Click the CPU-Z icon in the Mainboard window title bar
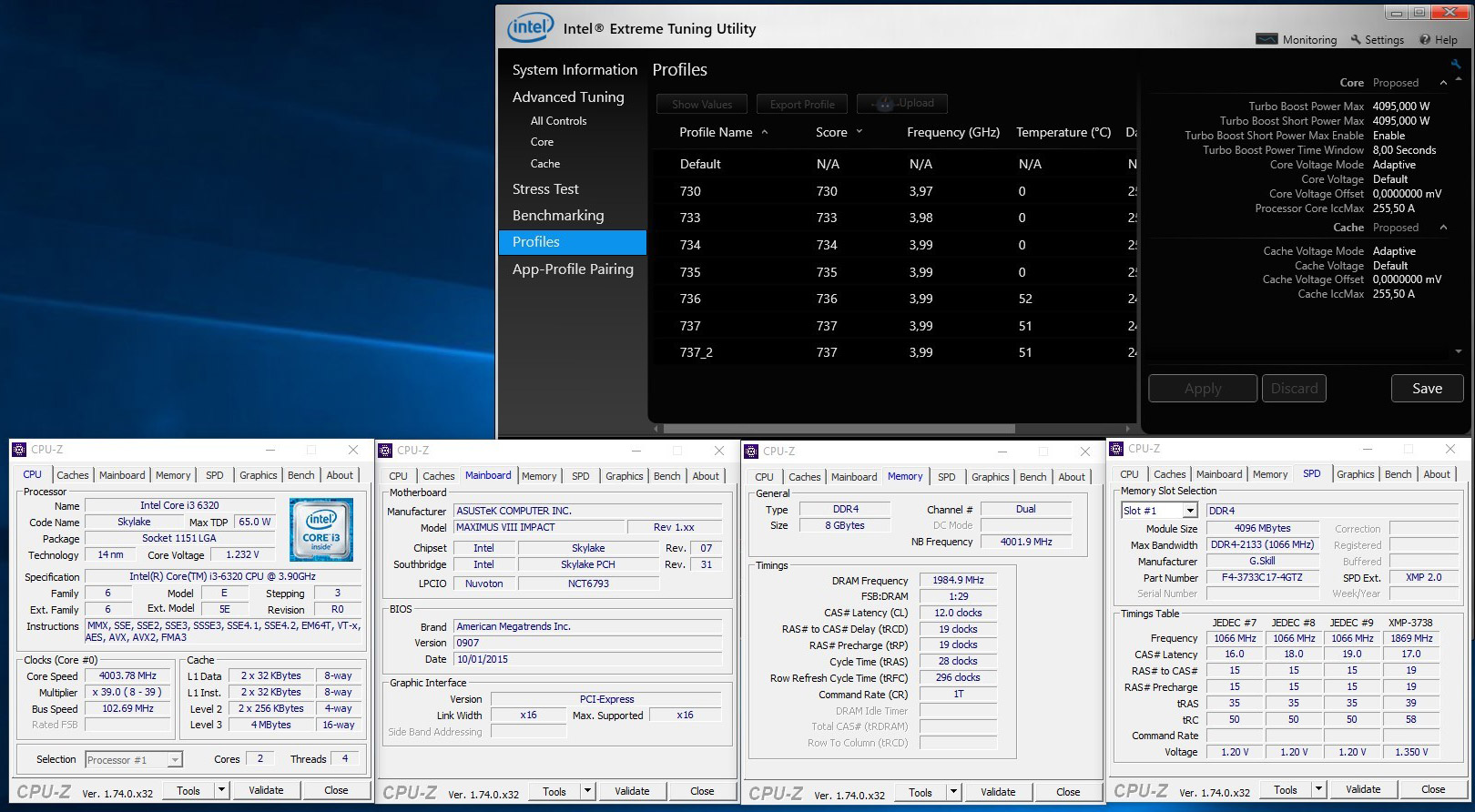This screenshot has height=812, width=1475. click(x=386, y=451)
